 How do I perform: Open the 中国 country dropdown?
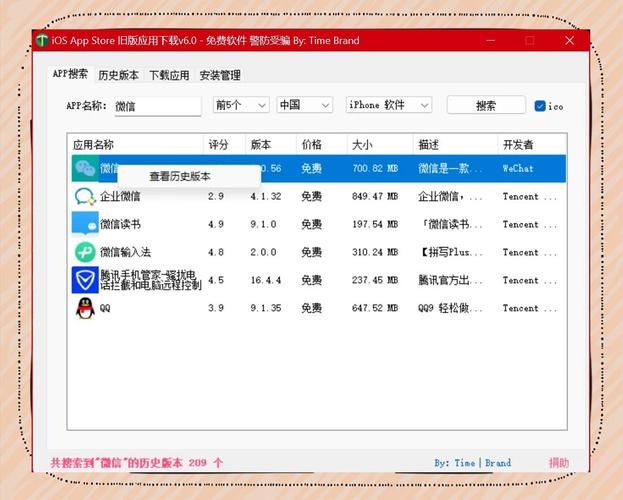pos(304,105)
